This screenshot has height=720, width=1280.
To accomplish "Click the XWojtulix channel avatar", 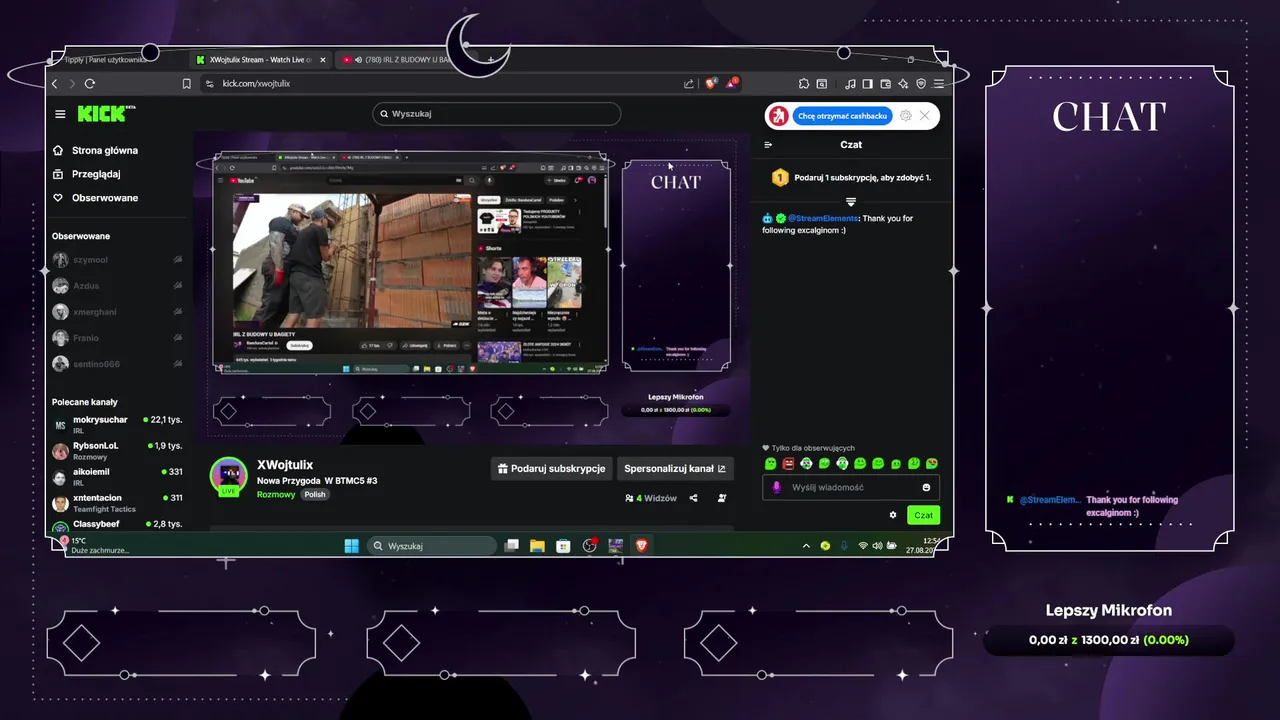I will [x=228, y=476].
